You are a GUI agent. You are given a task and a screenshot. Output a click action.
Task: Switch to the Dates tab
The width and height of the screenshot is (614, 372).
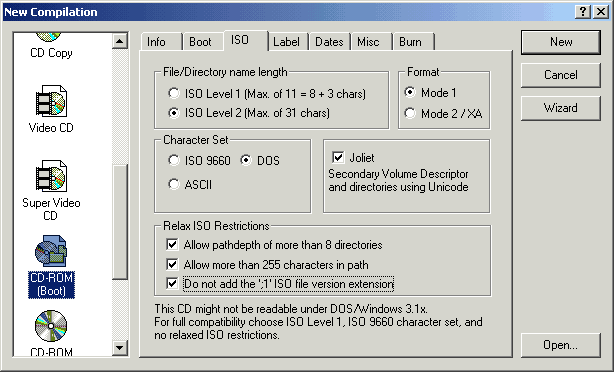point(330,42)
